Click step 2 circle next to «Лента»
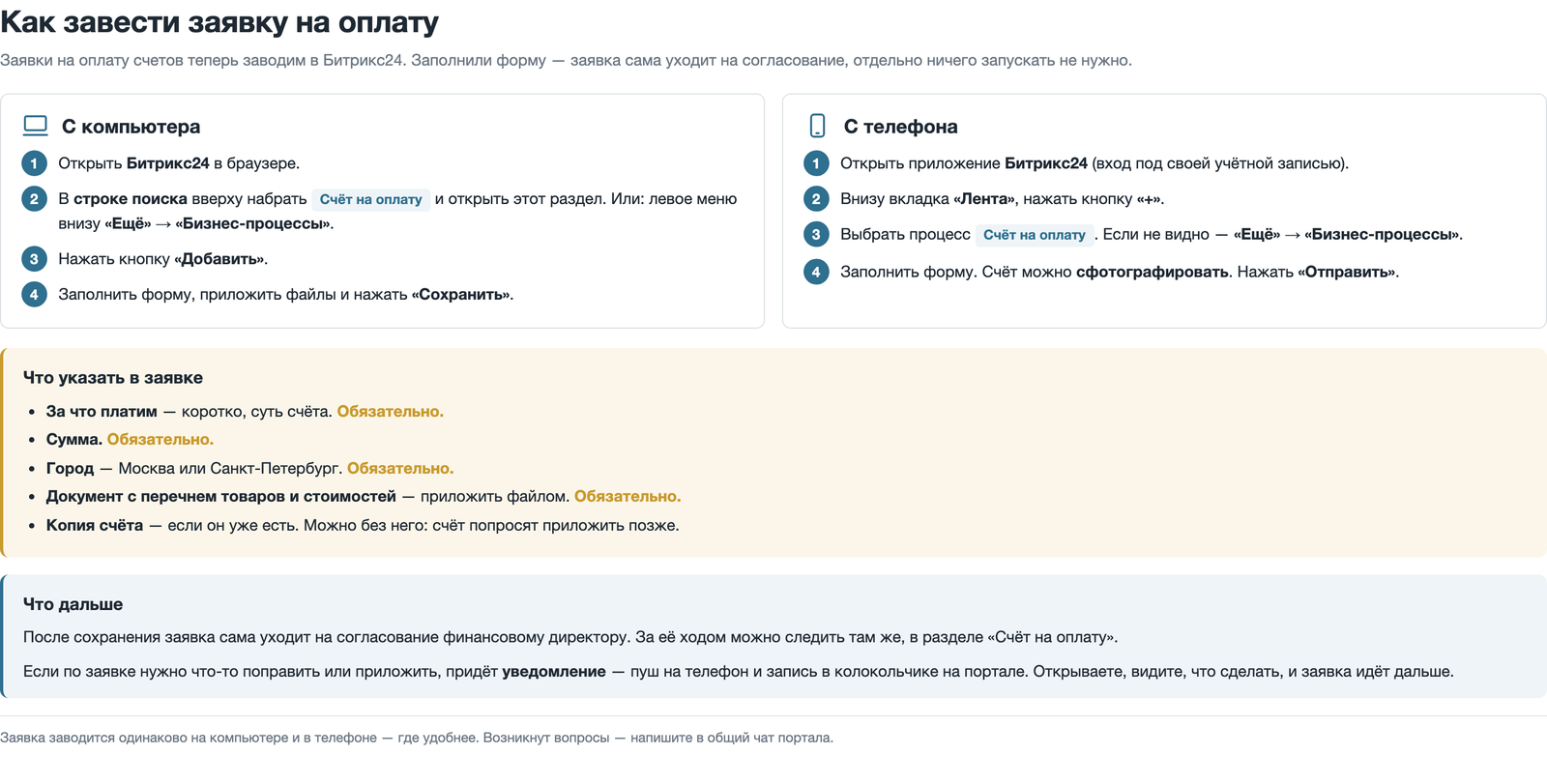The image size is (1547, 784). pos(816,199)
